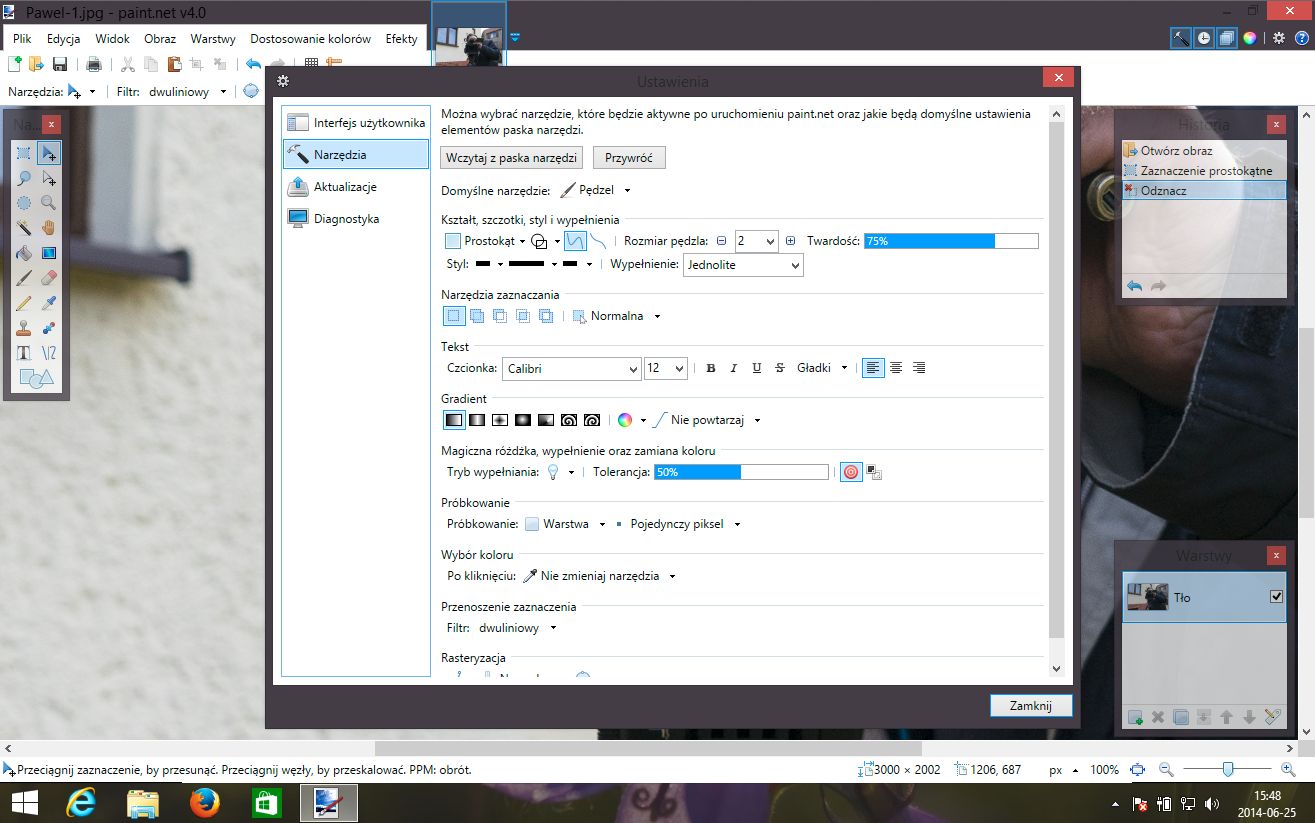The width and height of the screenshot is (1315, 823).
Task: Switch to Aktualizacje settings tab
Action: (x=356, y=187)
